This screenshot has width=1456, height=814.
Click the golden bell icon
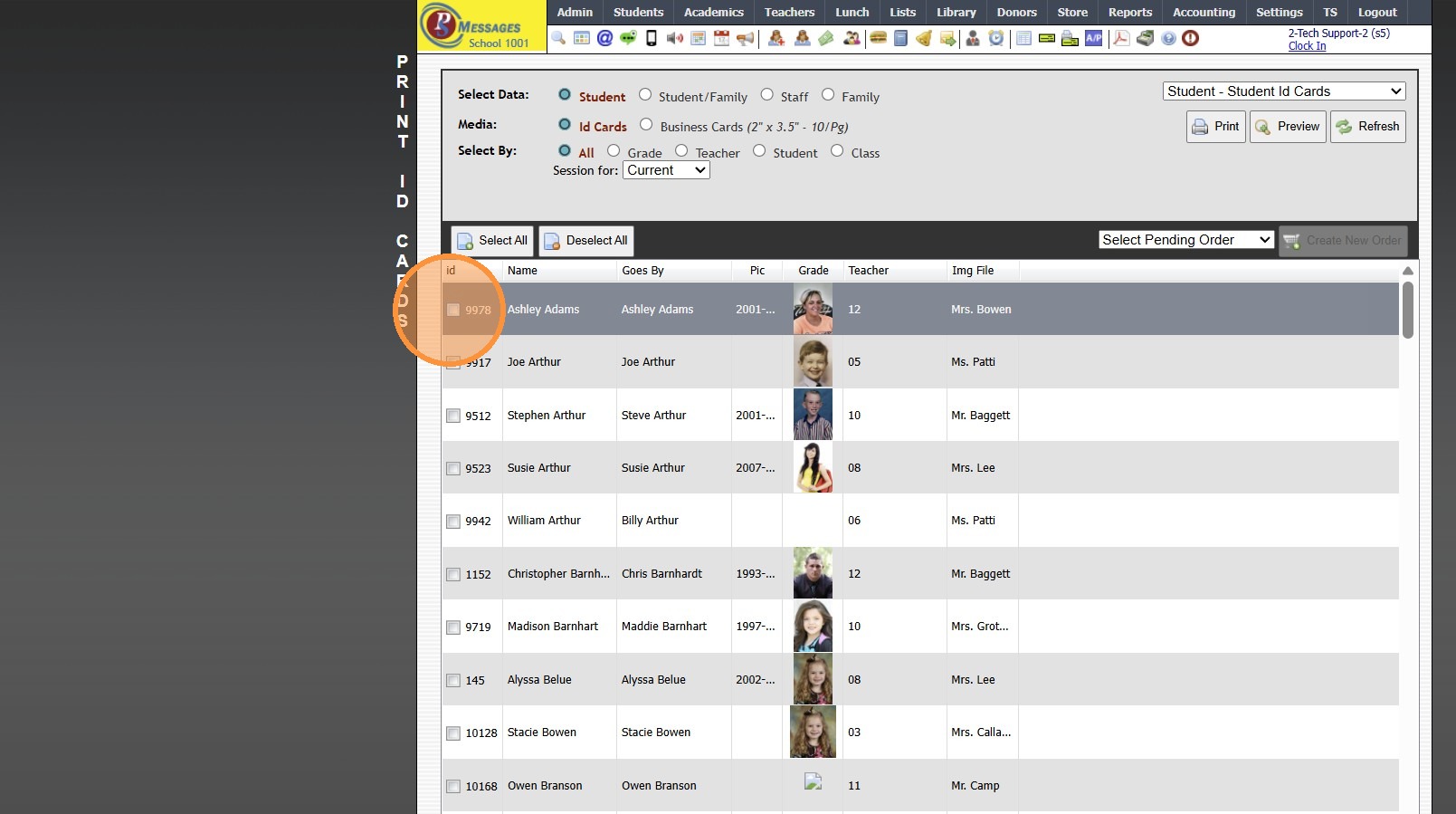924,38
